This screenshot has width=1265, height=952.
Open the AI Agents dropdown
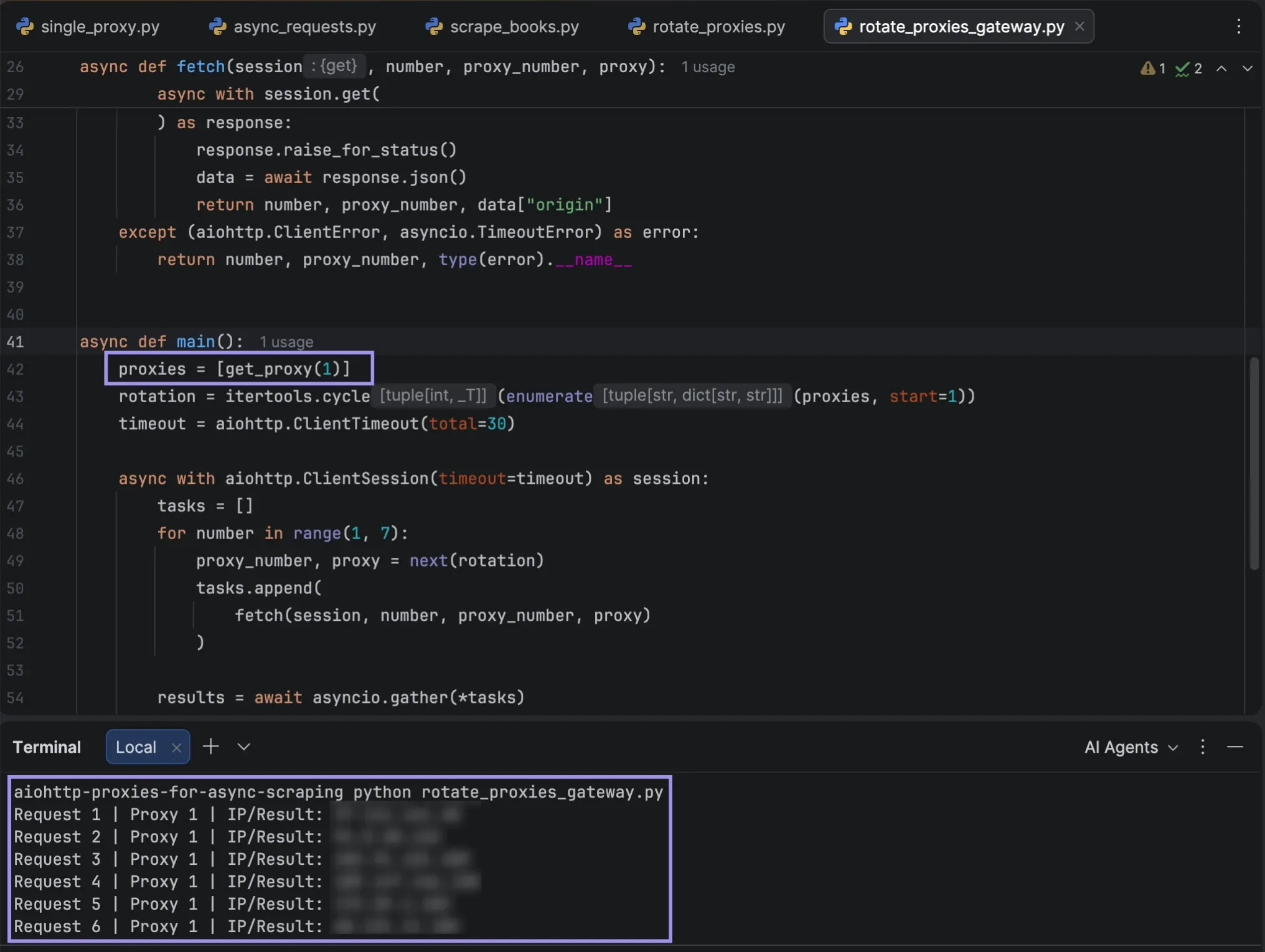click(x=1131, y=747)
